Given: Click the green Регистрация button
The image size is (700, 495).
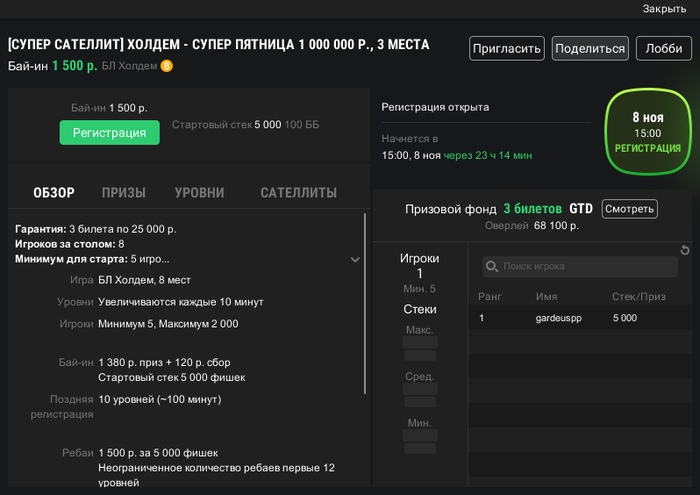Looking at the screenshot, I should point(109,133).
